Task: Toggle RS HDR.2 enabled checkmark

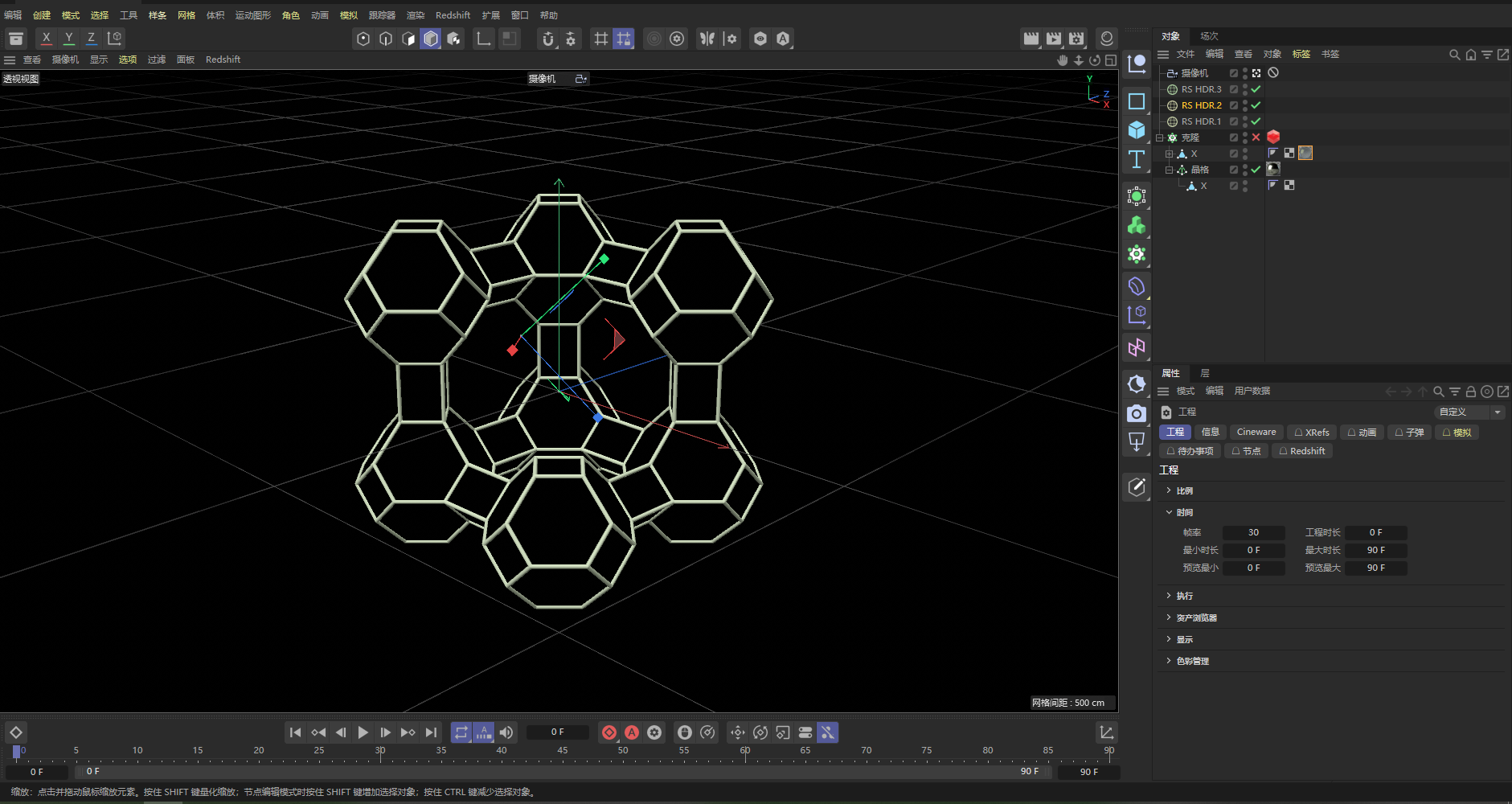Action: tap(1256, 105)
